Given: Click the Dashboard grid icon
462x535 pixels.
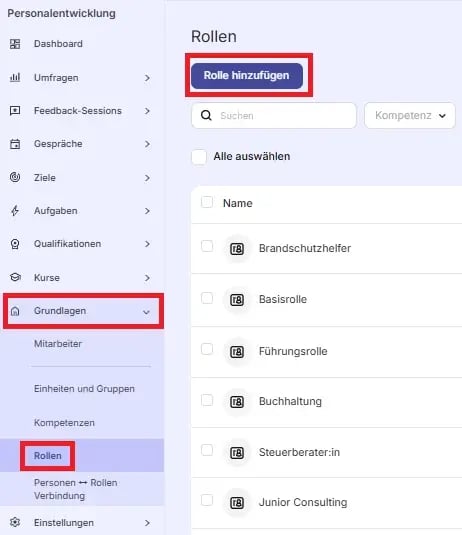Looking at the screenshot, I should [15, 44].
